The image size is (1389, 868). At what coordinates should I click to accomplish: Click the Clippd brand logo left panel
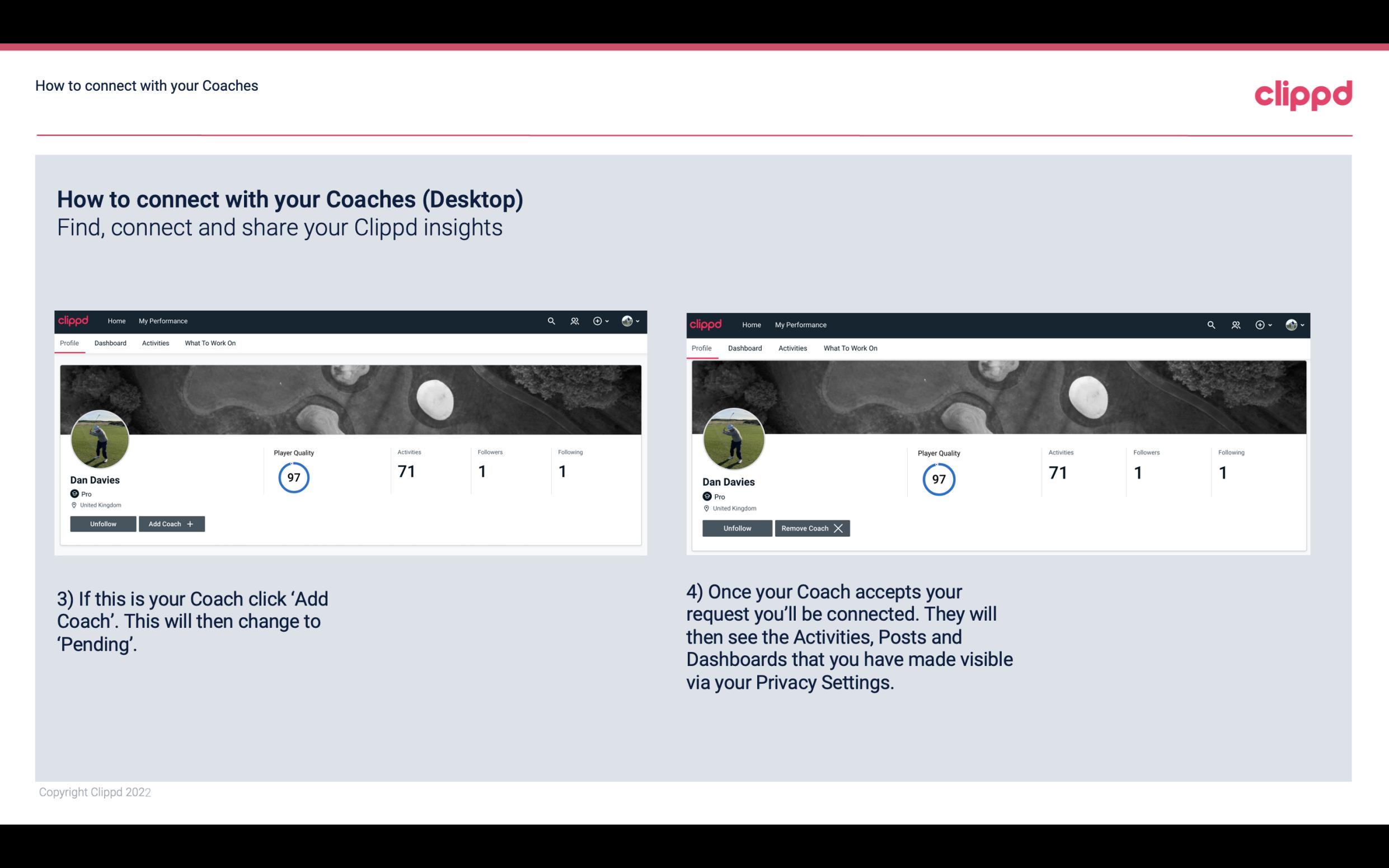(x=74, y=320)
